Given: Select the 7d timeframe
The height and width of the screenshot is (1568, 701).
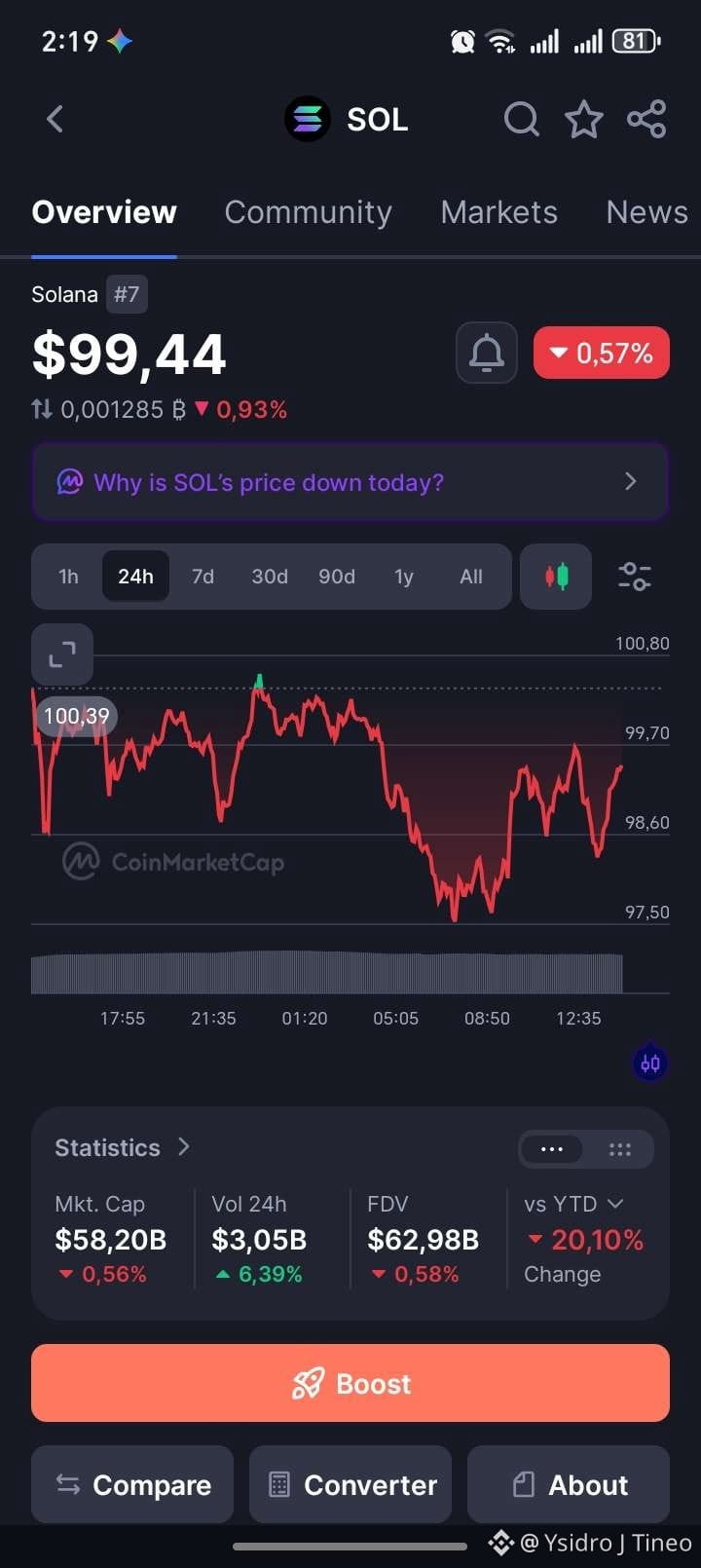Looking at the screenshot, I should (x=203, y=577).
